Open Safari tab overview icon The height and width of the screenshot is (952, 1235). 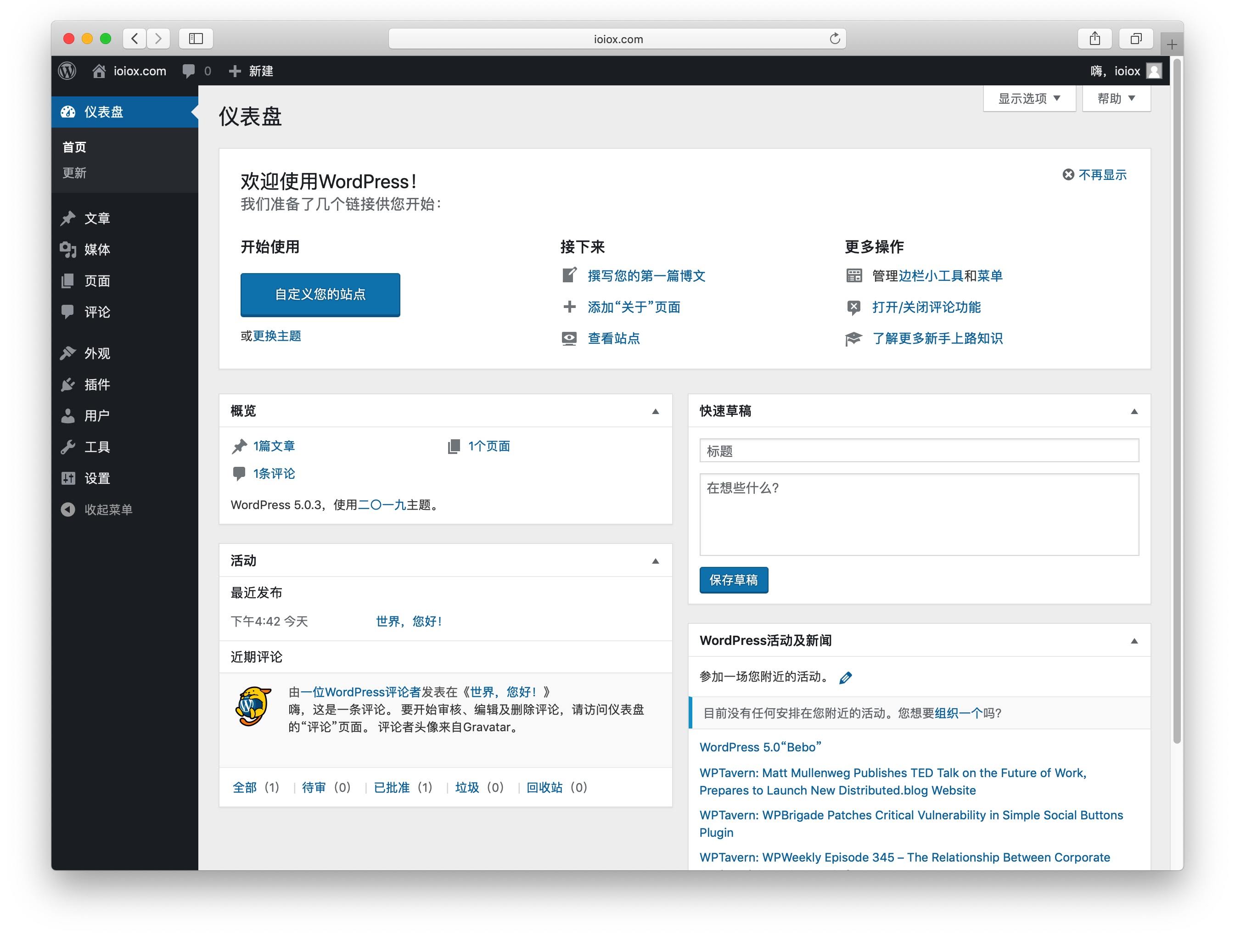(1135, 39)
